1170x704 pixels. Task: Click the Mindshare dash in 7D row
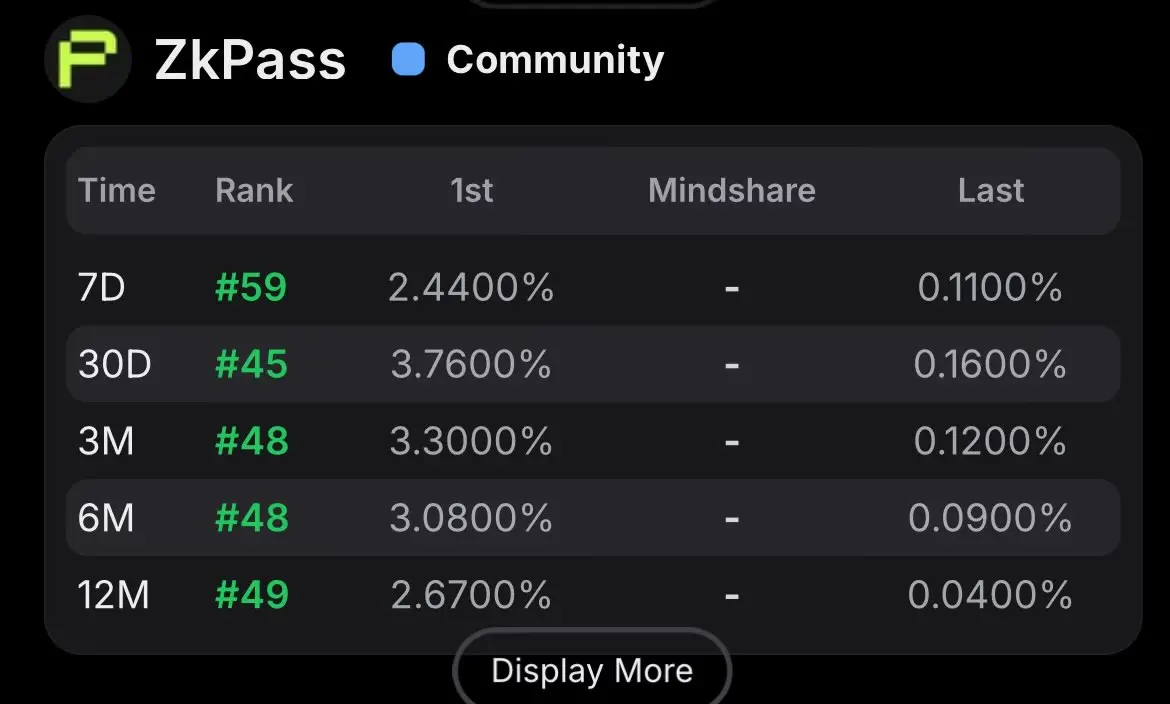[732, 288]
